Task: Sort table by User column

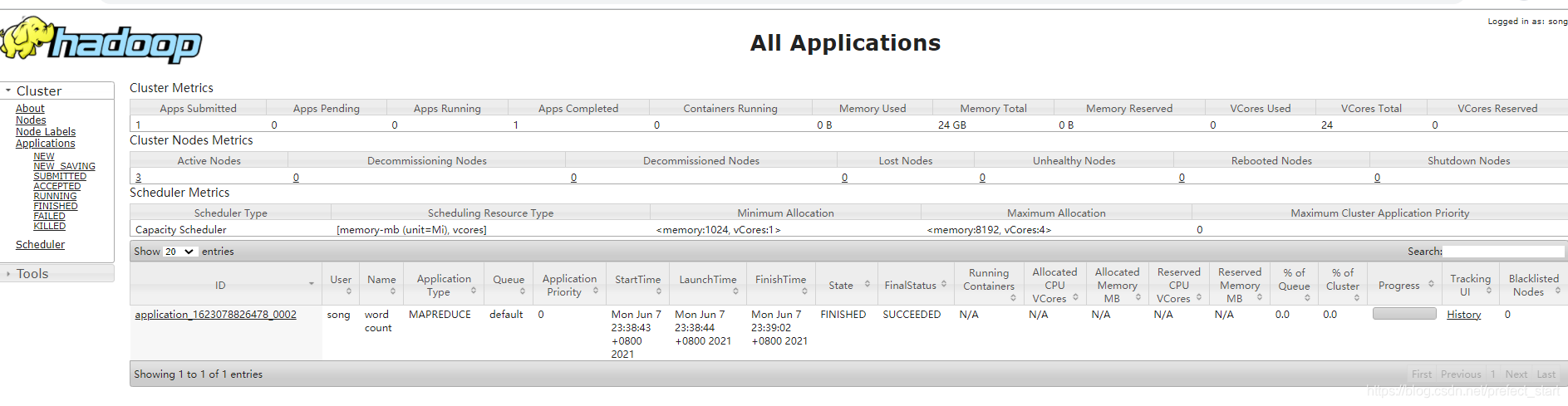Action: click(341, 285)
